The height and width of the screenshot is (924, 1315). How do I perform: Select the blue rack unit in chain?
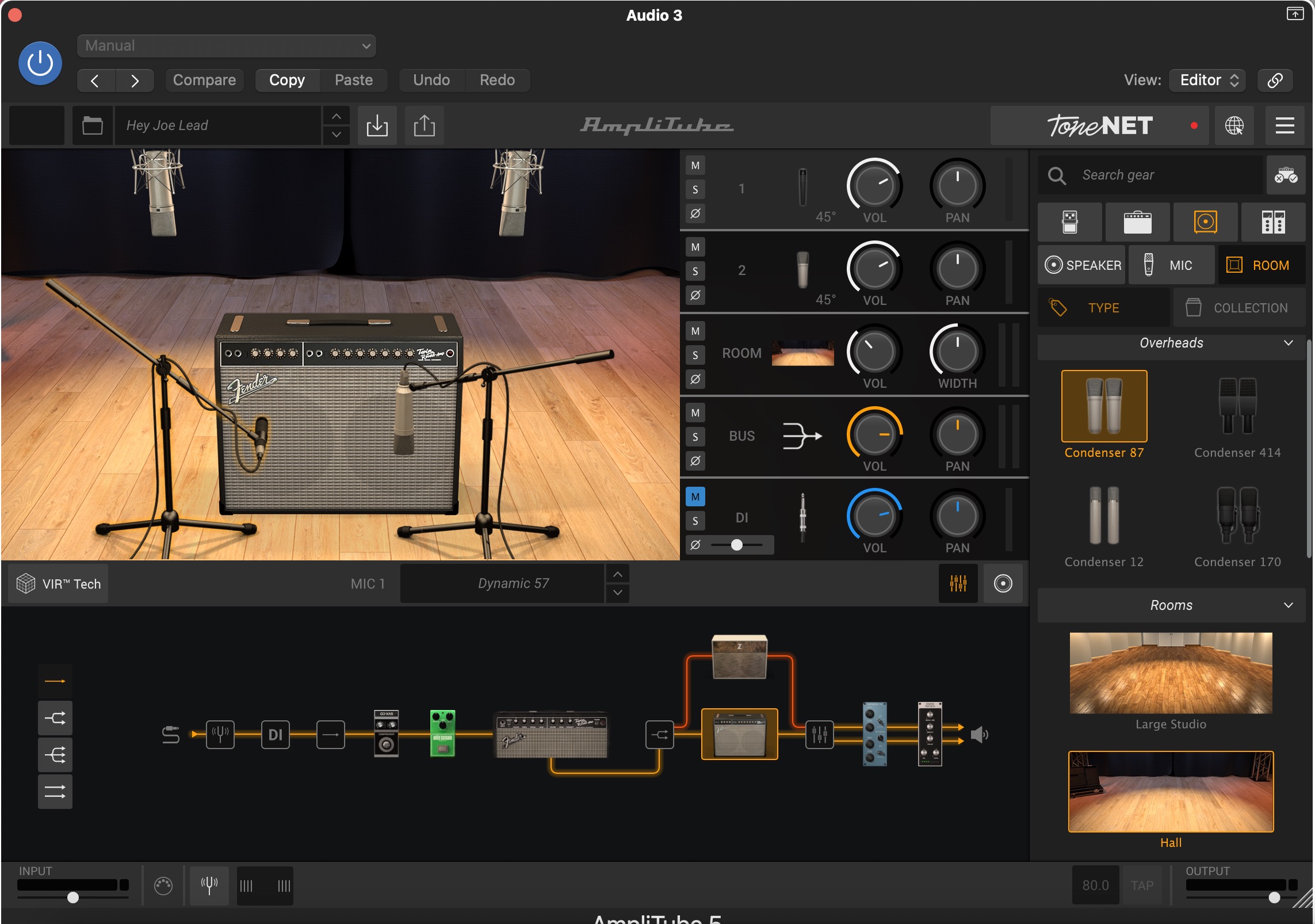pos(874,734)
